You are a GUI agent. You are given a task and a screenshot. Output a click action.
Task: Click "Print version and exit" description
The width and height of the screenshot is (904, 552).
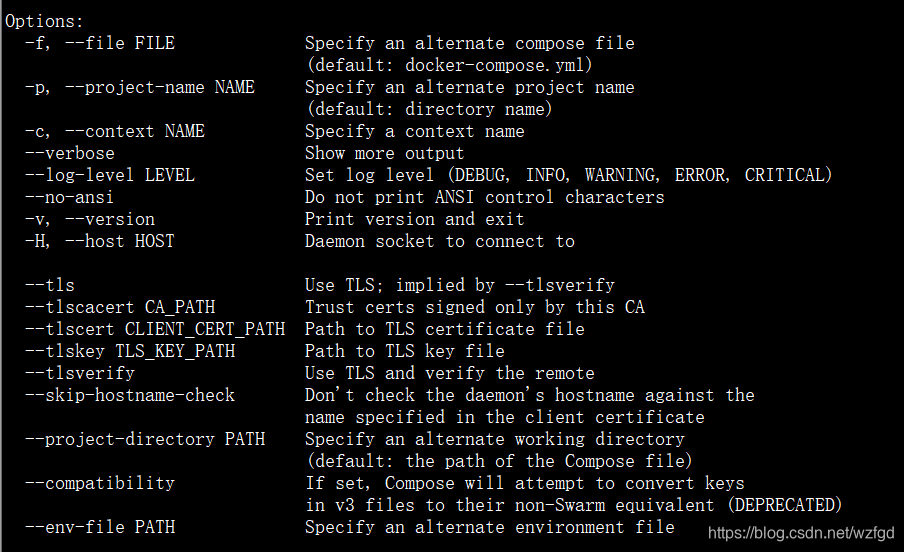coord(415,219)
